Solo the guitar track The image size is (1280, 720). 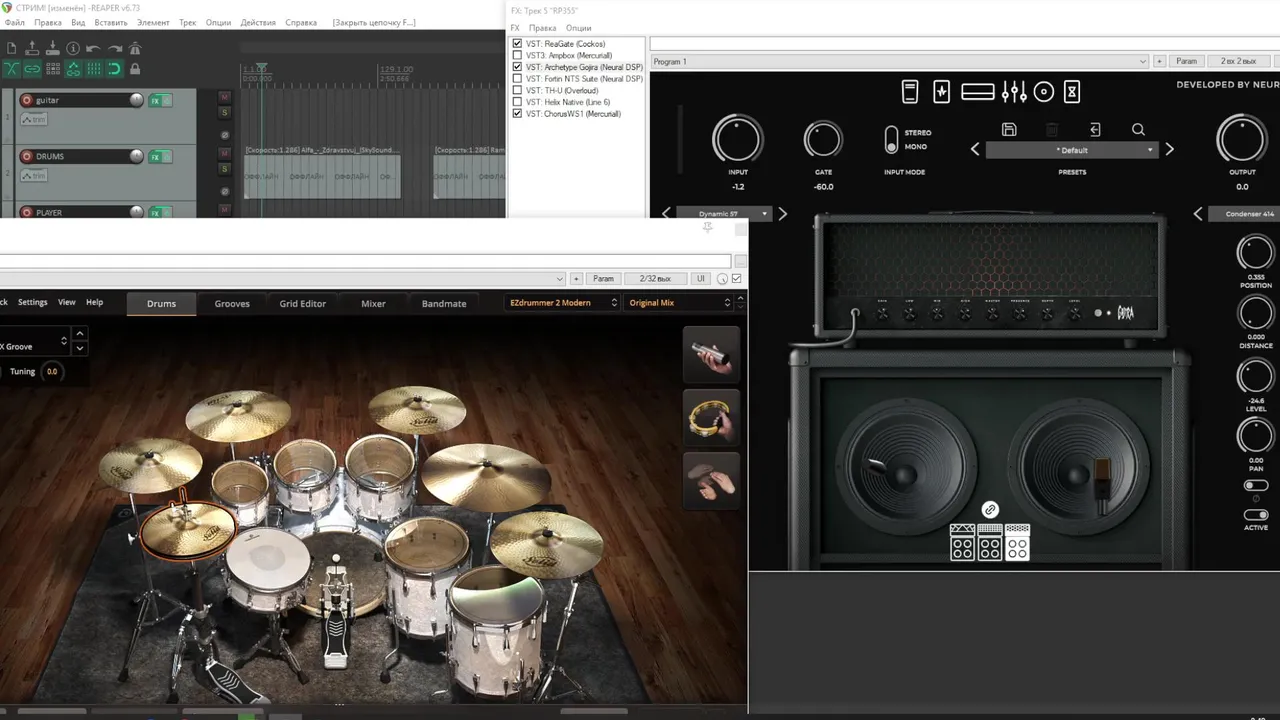pyautogui.click(x=224, y=113)
